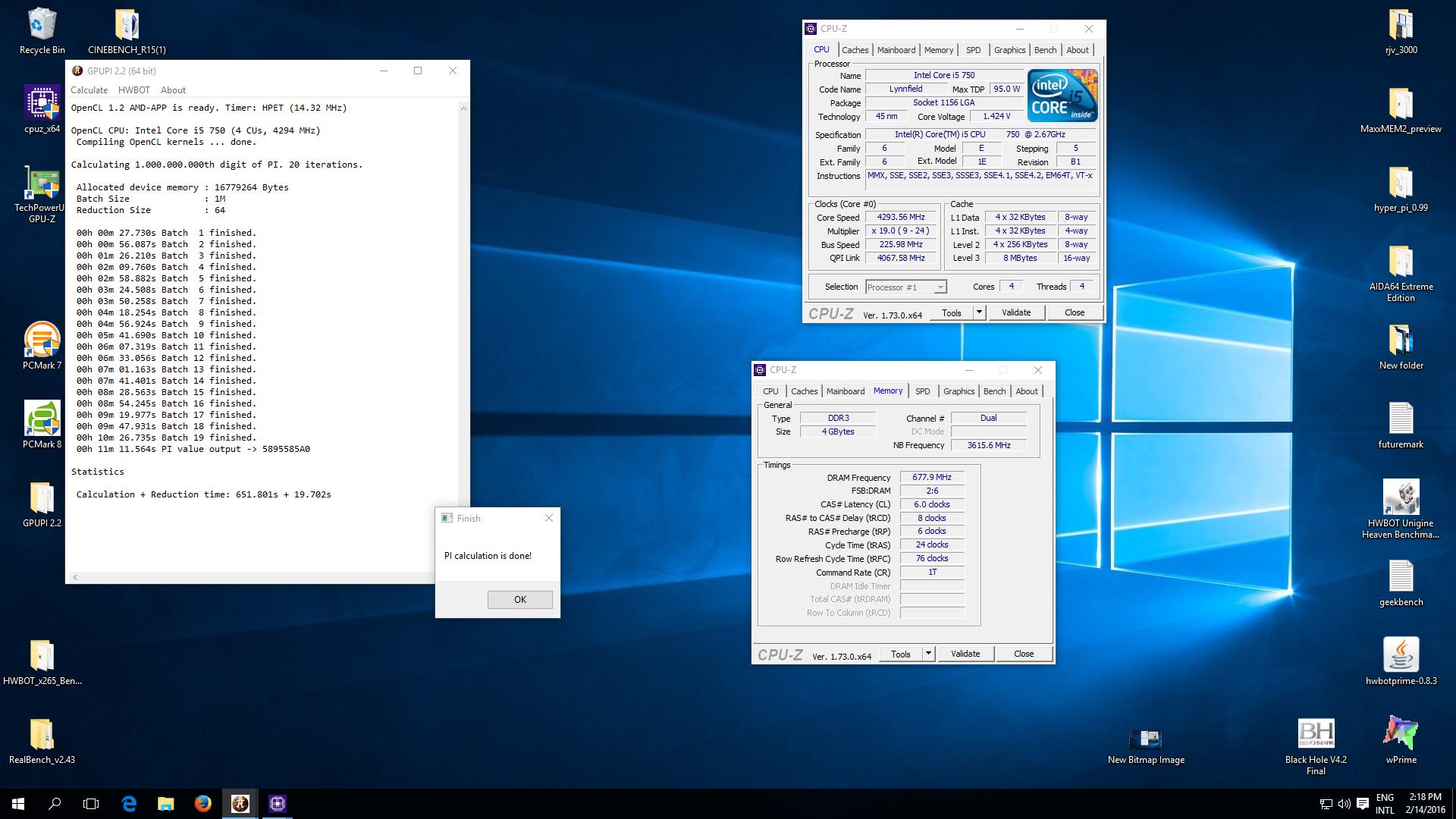Open the Action Center notification icon
1456x819 pixels.
pos(1362,804)
